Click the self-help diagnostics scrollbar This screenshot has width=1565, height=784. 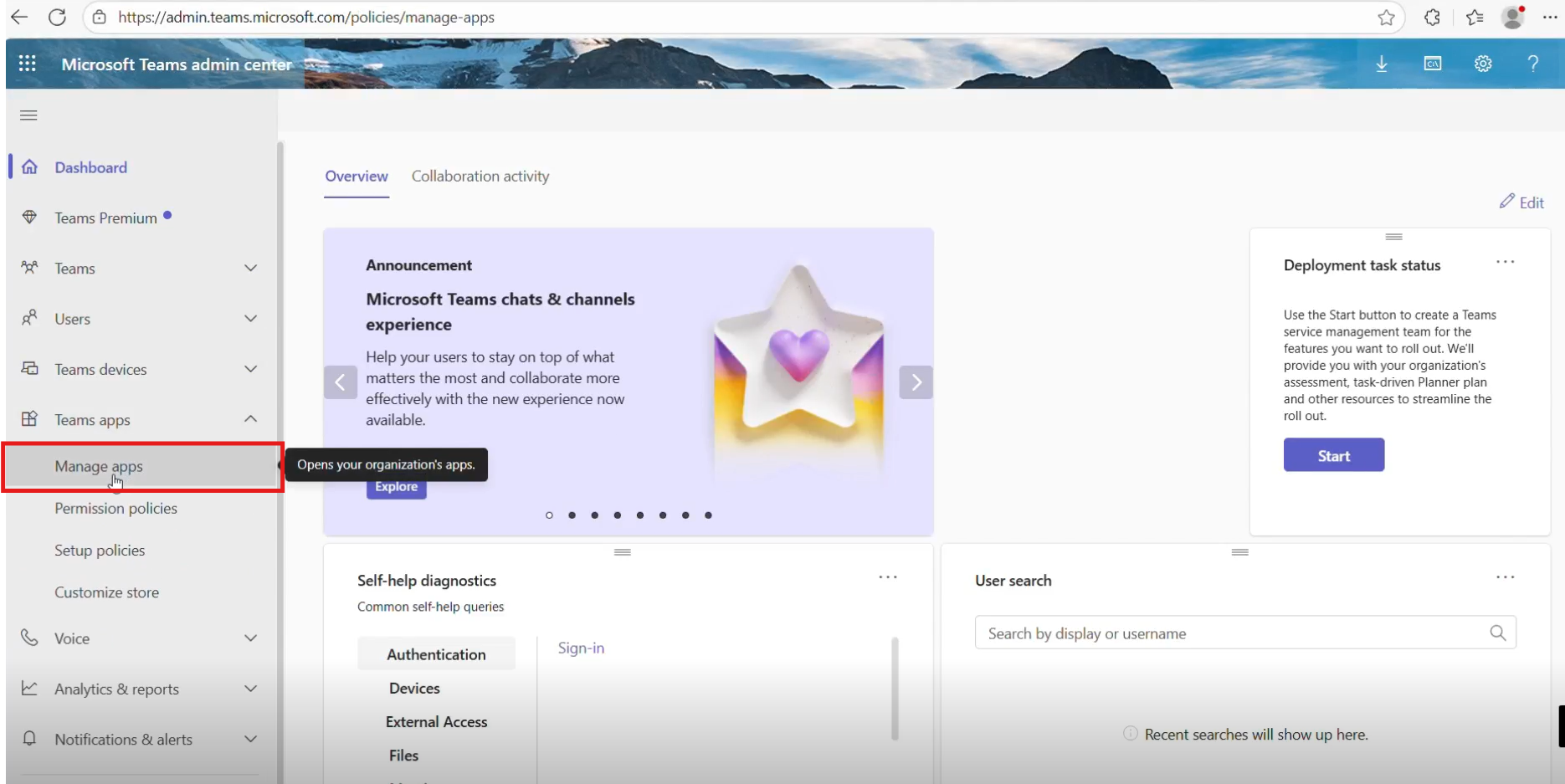click(895, 688)
